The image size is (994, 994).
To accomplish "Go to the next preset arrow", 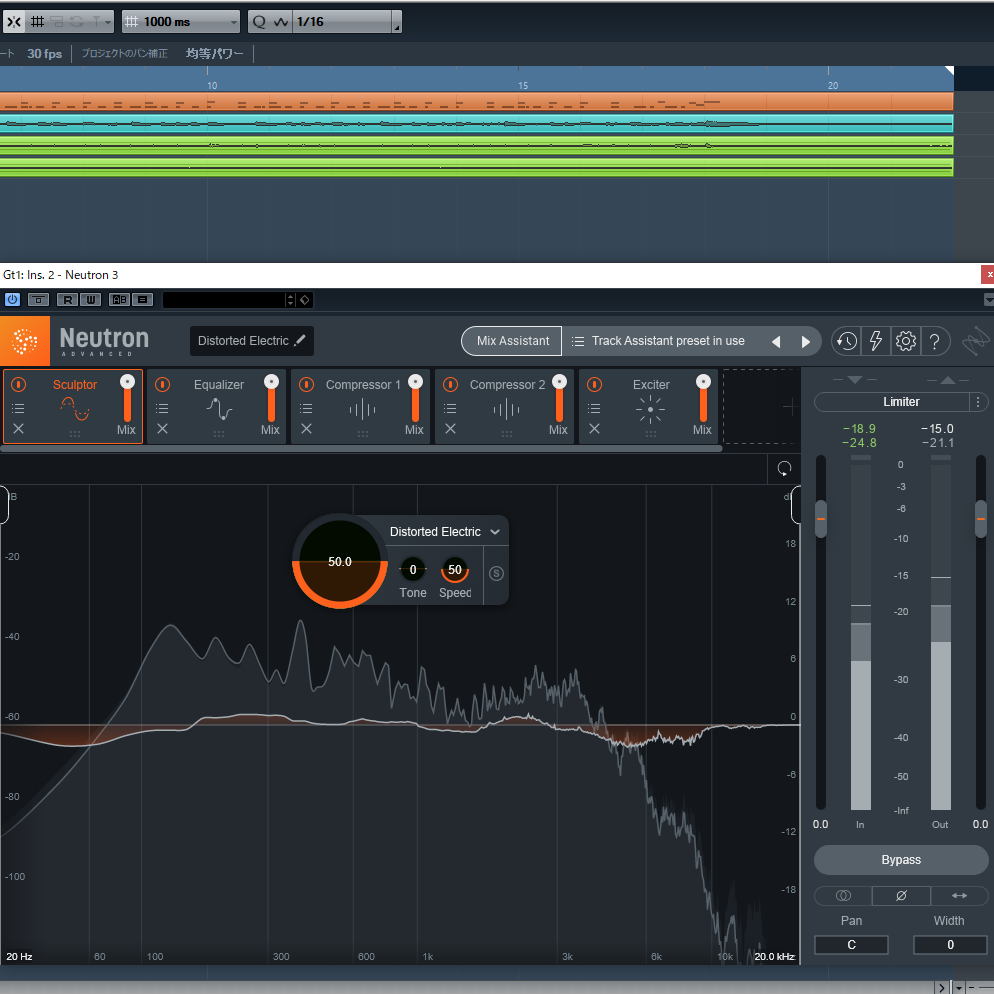I will 805,342.
